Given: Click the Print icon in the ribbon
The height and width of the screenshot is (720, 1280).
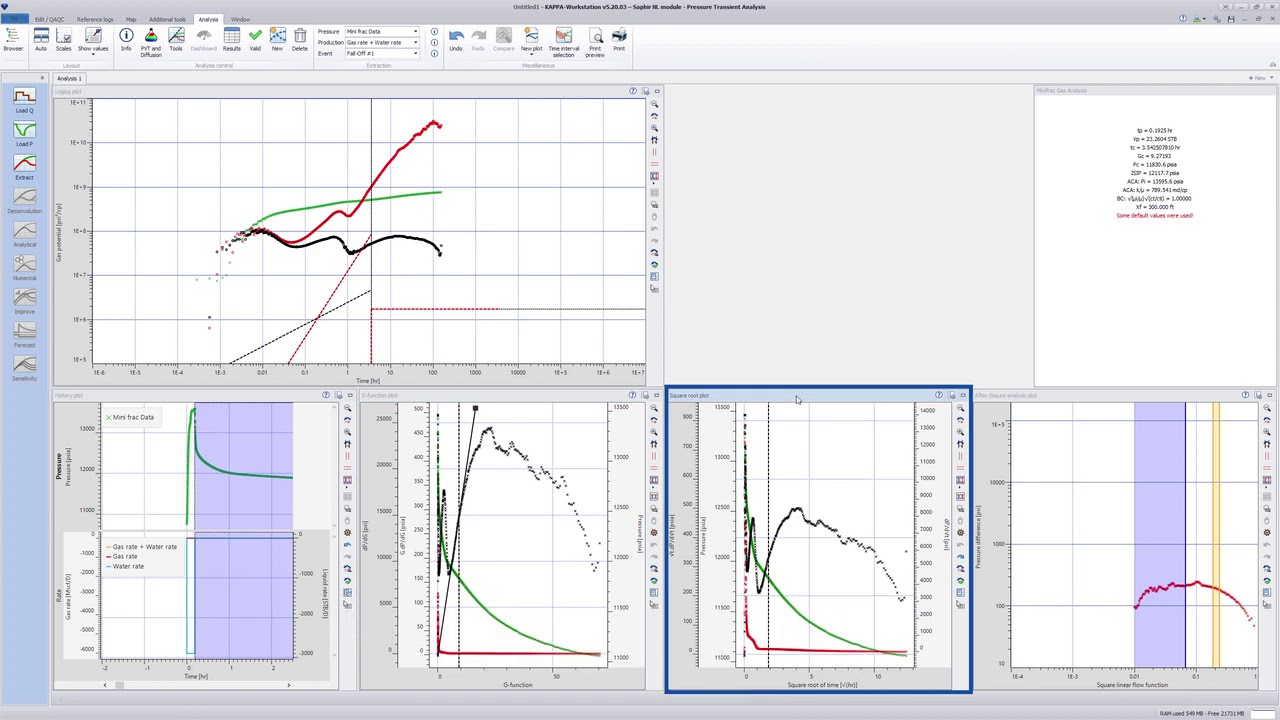Looking at the screenshot, I should (619, 40).
